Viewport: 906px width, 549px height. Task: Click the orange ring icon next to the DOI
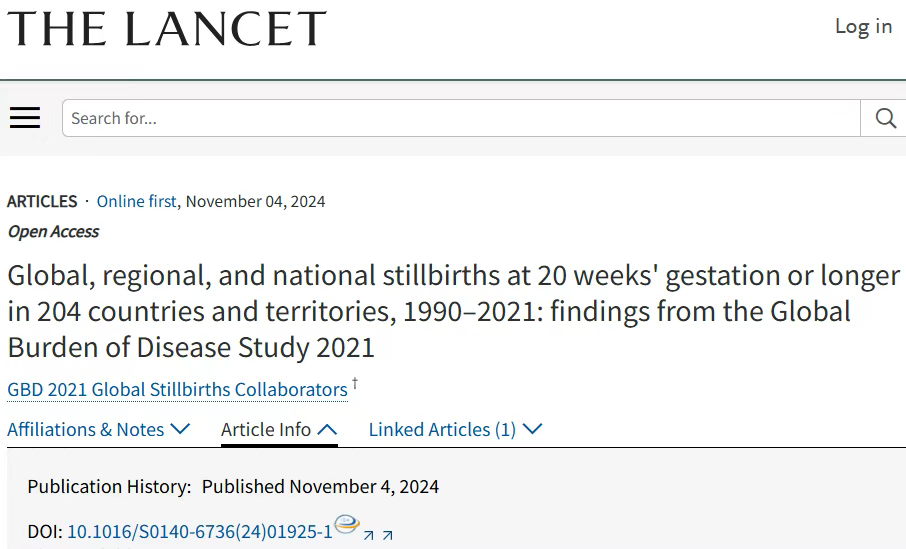point(347,524)
